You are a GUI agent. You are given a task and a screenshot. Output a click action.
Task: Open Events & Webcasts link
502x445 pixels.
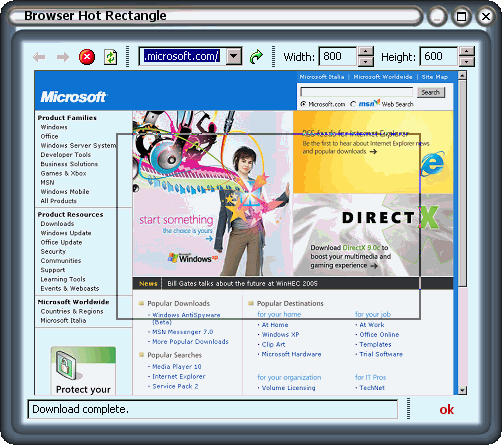70,289
